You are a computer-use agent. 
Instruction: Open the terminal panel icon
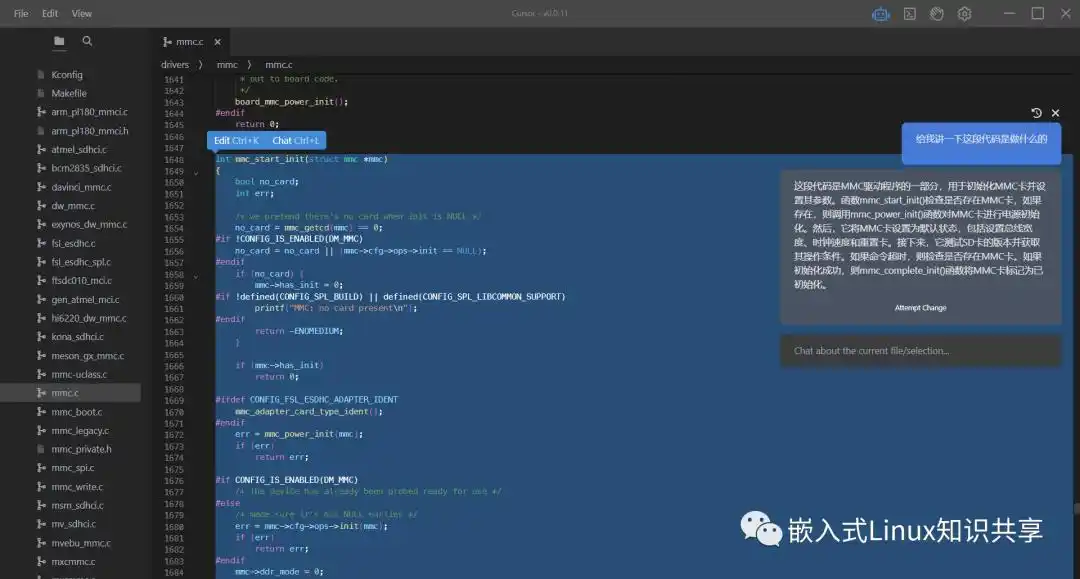[910, 14]
